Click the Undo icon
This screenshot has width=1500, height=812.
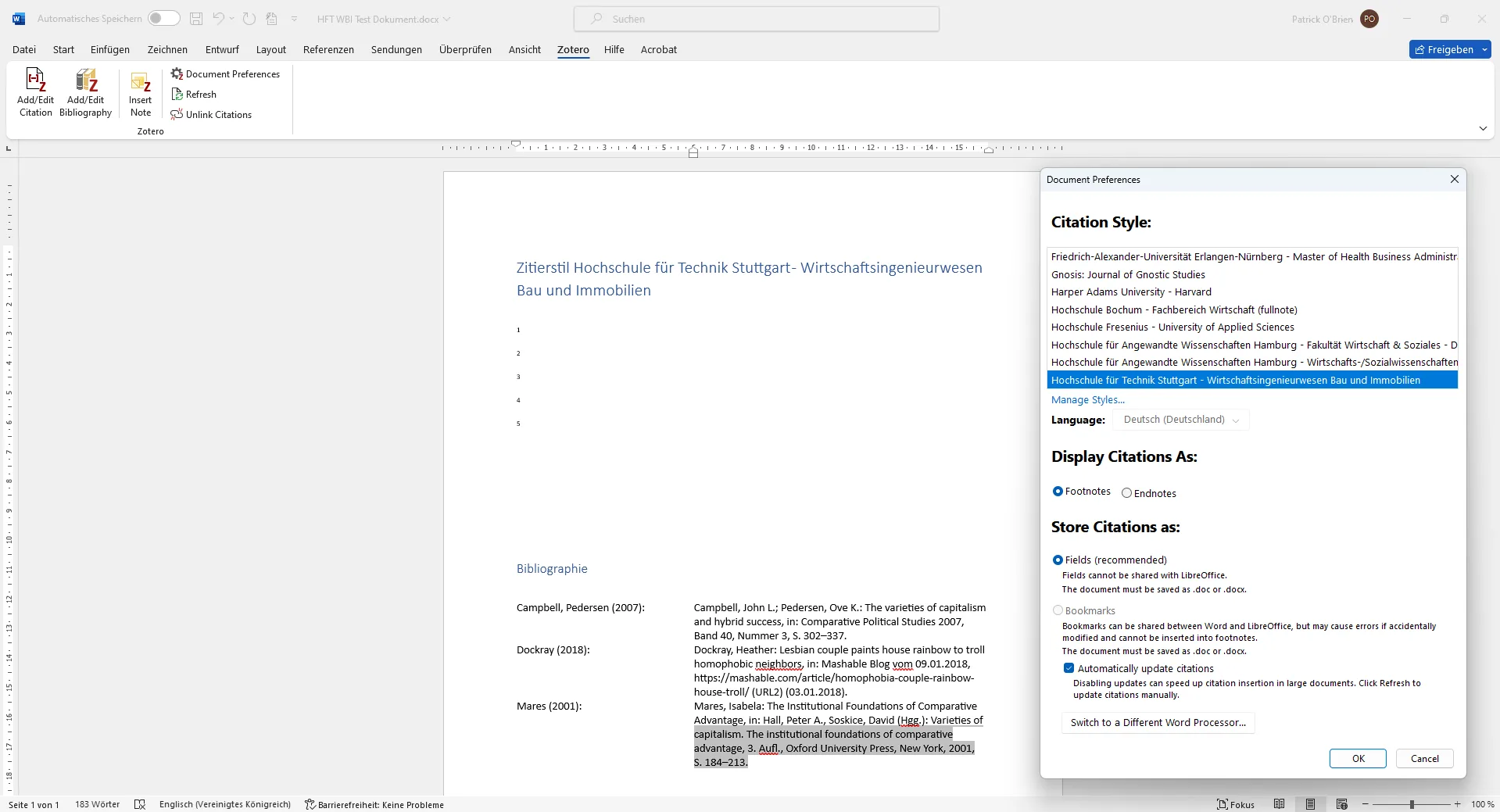219,19
